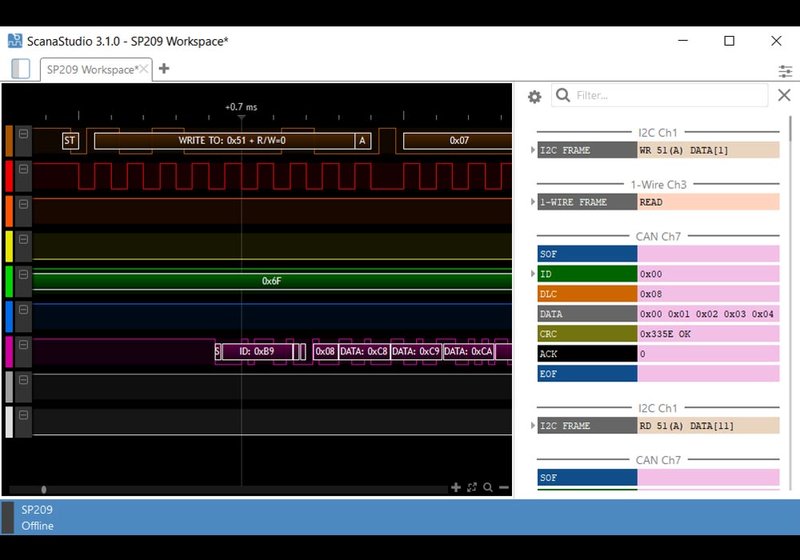Close the decoded packets panel
This screenshot has width=800, height=560.
(x=784, y=95)
